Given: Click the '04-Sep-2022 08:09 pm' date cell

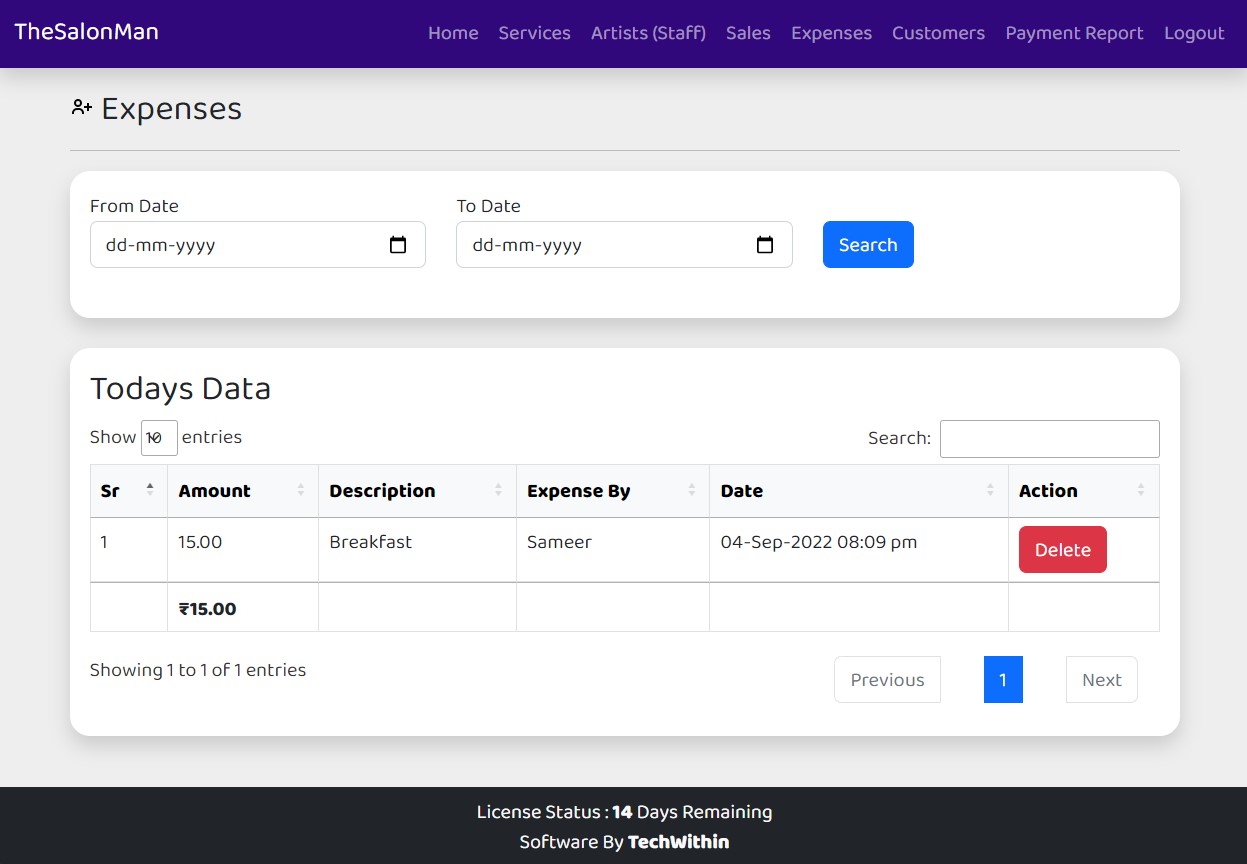Looking at the screenshot, I should click(x=859, y=550).
